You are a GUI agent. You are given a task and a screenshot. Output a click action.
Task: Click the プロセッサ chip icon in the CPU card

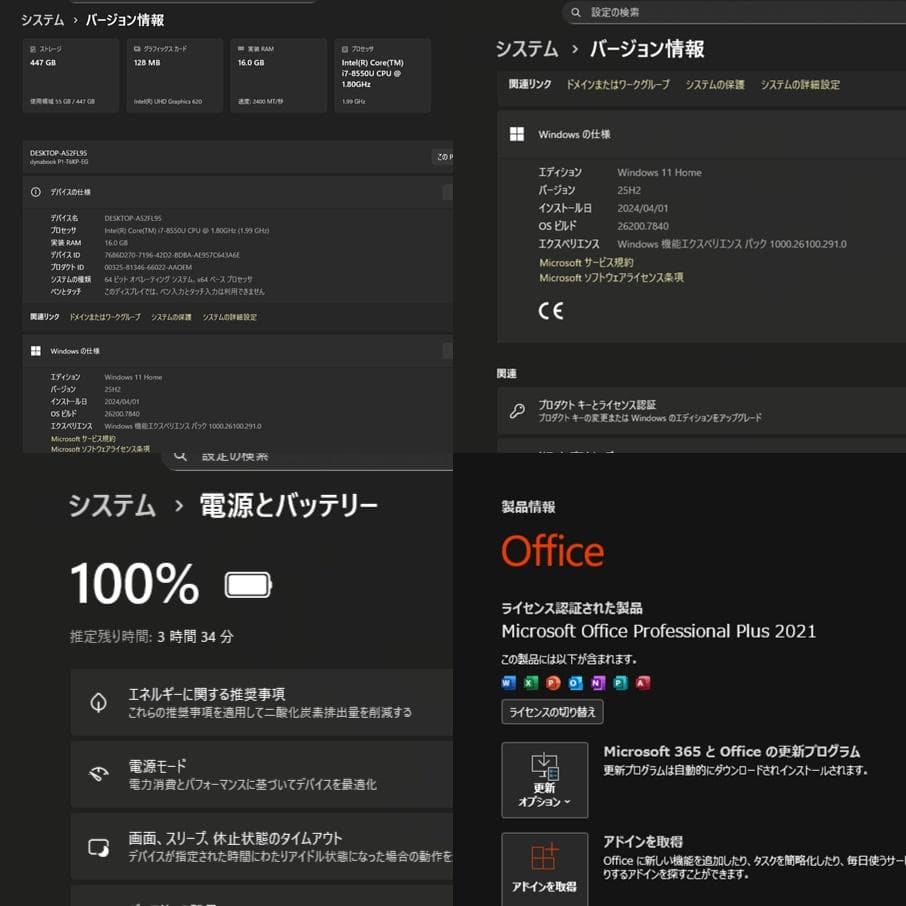click(x=345, y=49)
